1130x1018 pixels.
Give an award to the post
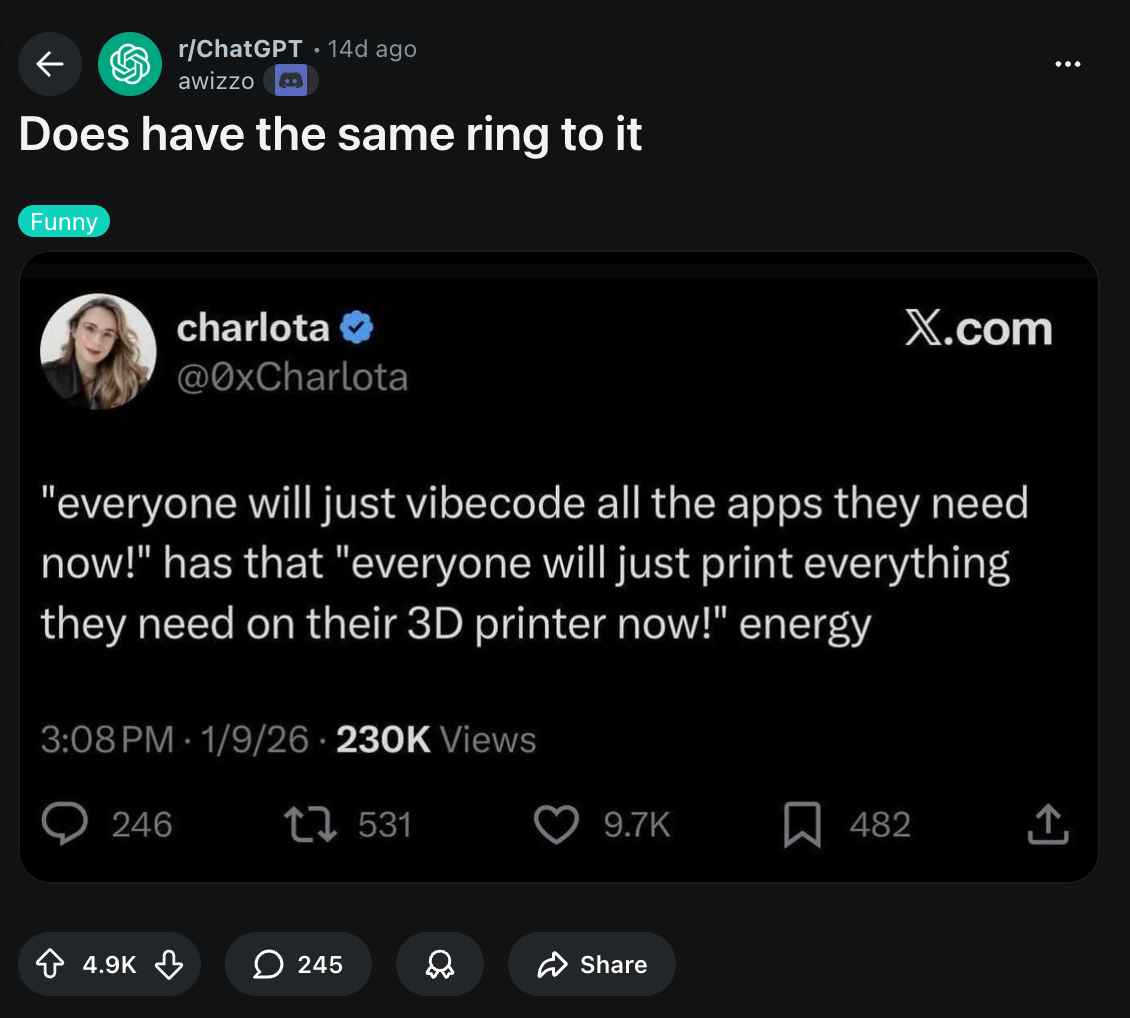tap(439, 964)
